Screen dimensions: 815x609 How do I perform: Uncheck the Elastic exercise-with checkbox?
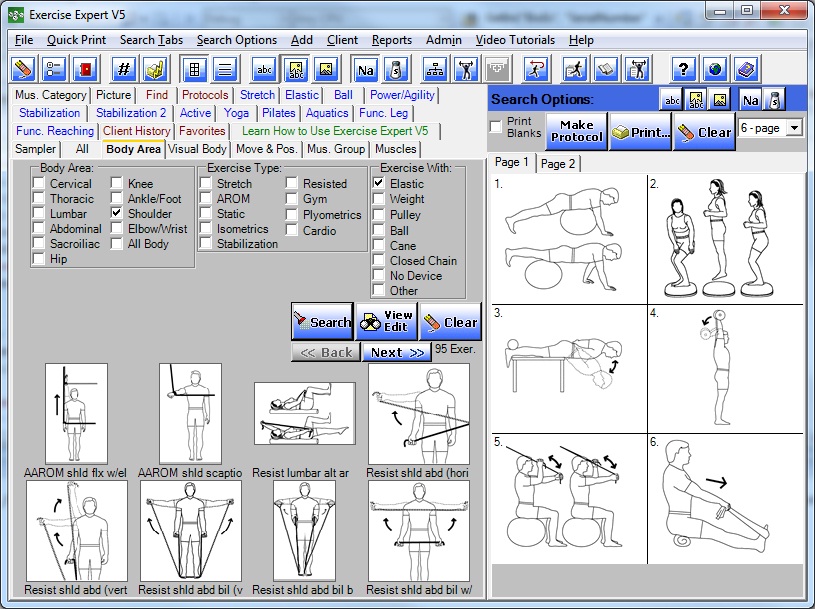[x=379, y=183]
